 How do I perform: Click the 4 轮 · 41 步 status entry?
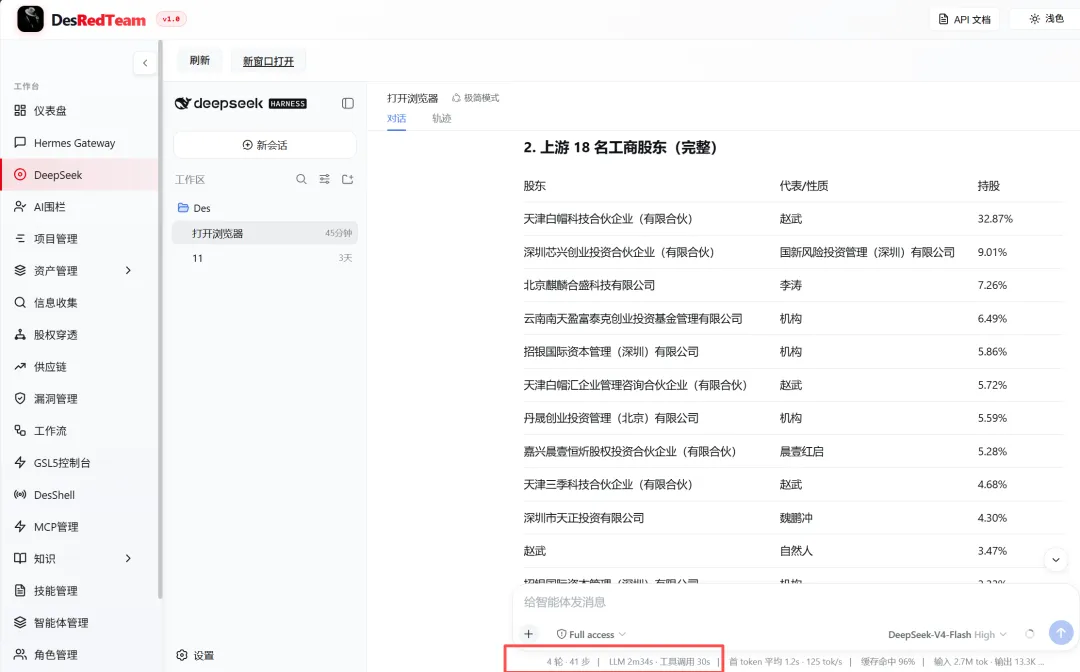click(568, 662)
